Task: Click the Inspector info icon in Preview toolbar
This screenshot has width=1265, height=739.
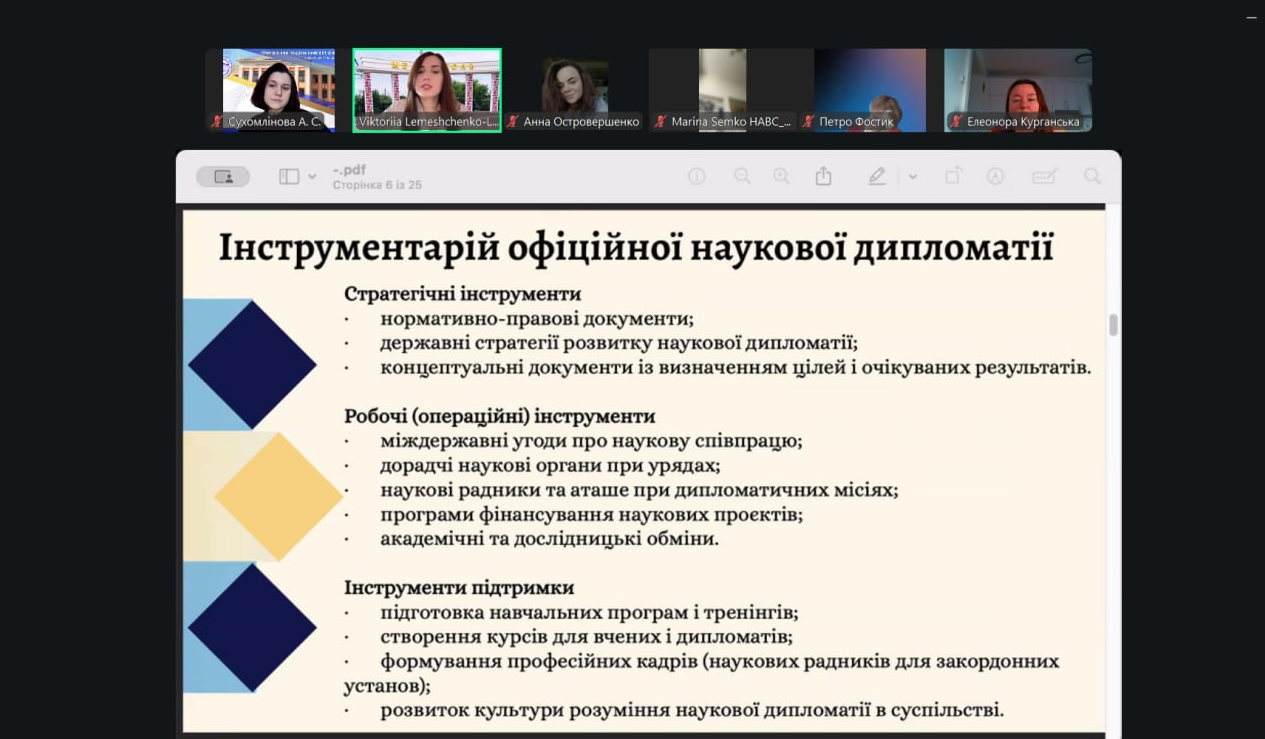Action: coord(697,176)
